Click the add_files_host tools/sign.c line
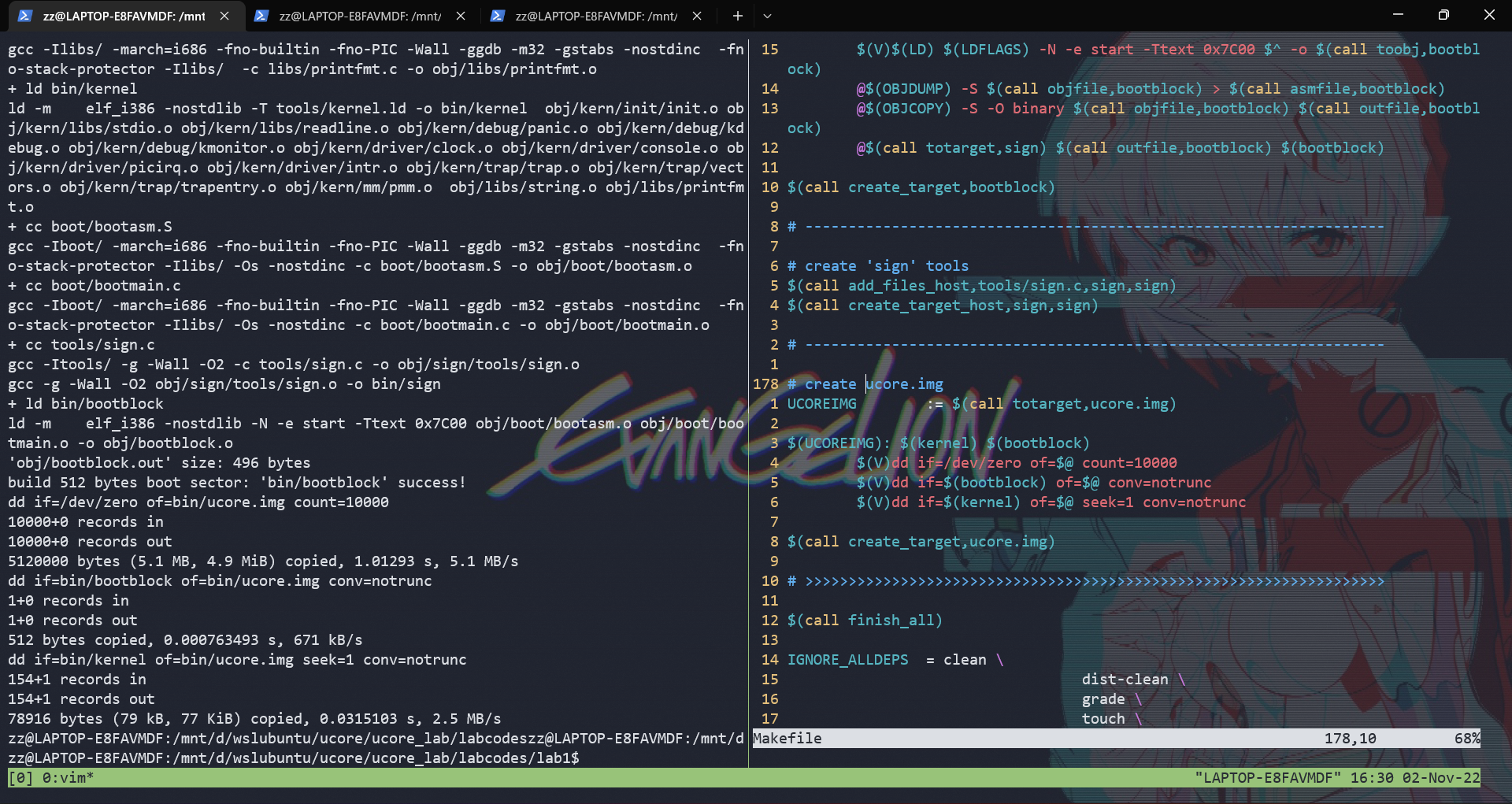 click(x=981, y=286)
